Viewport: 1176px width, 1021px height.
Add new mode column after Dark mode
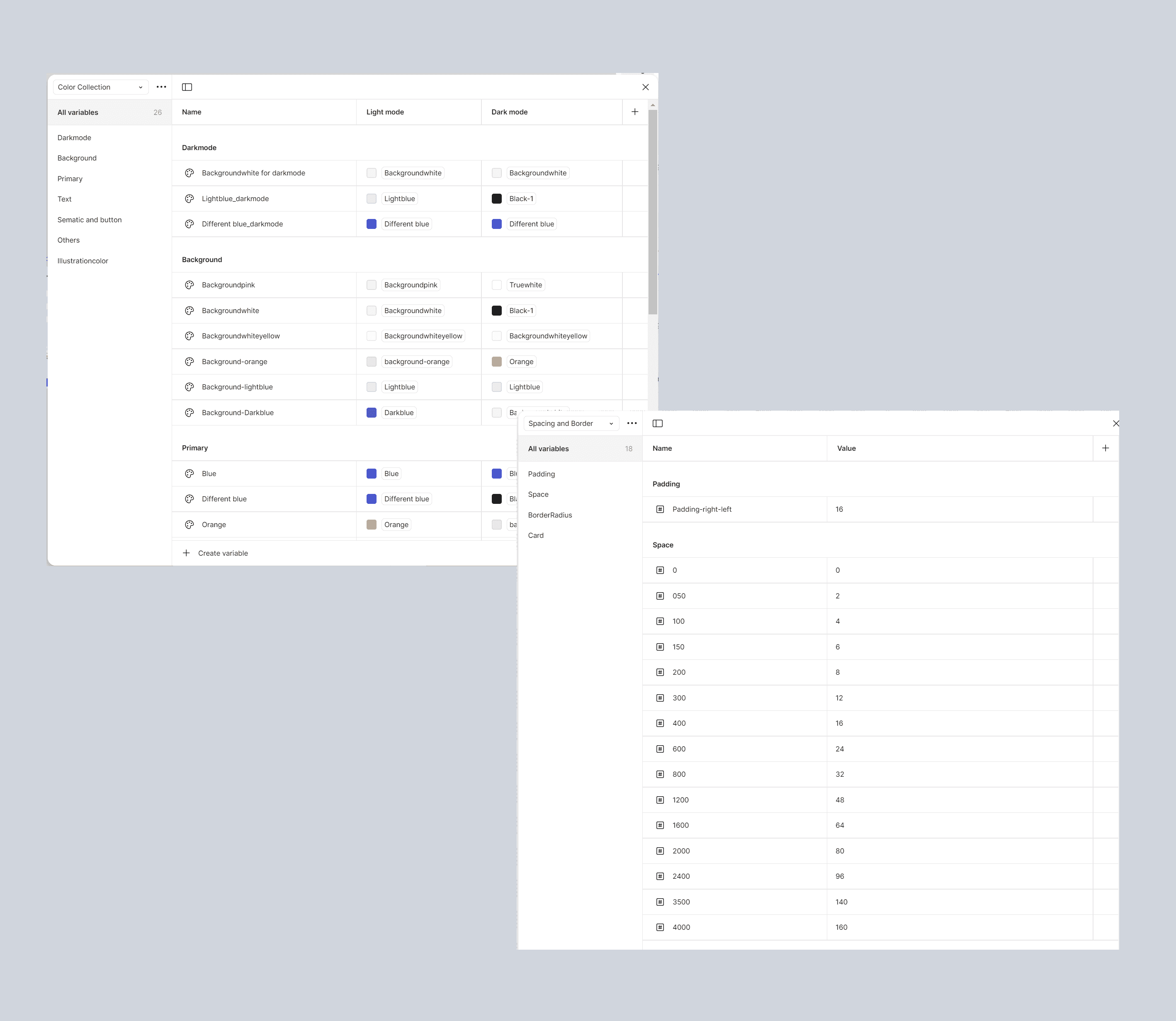click(x=635, y=112)
